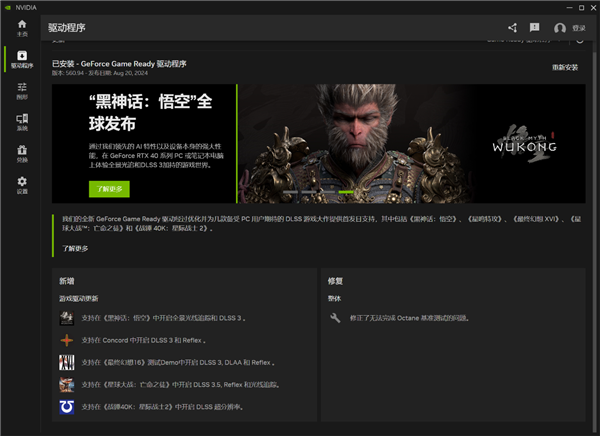Click the 新增 section heading
The height and width of the screenshot is (436, 600).
[67, 281]
